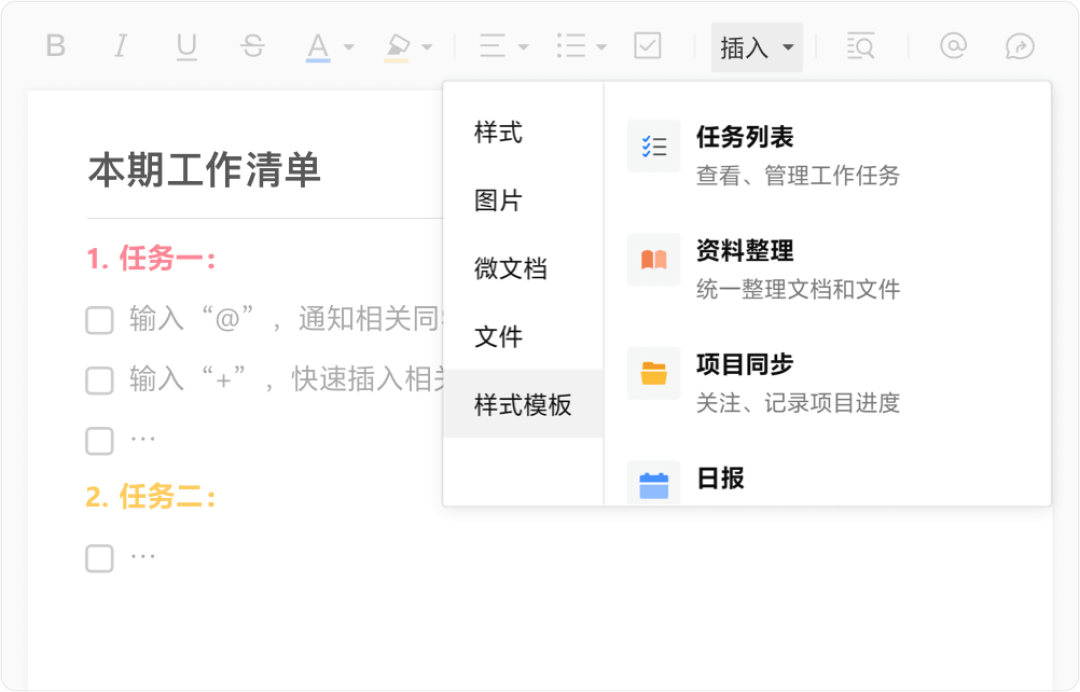Click the 本期工作清单 document title

[204, 170]
